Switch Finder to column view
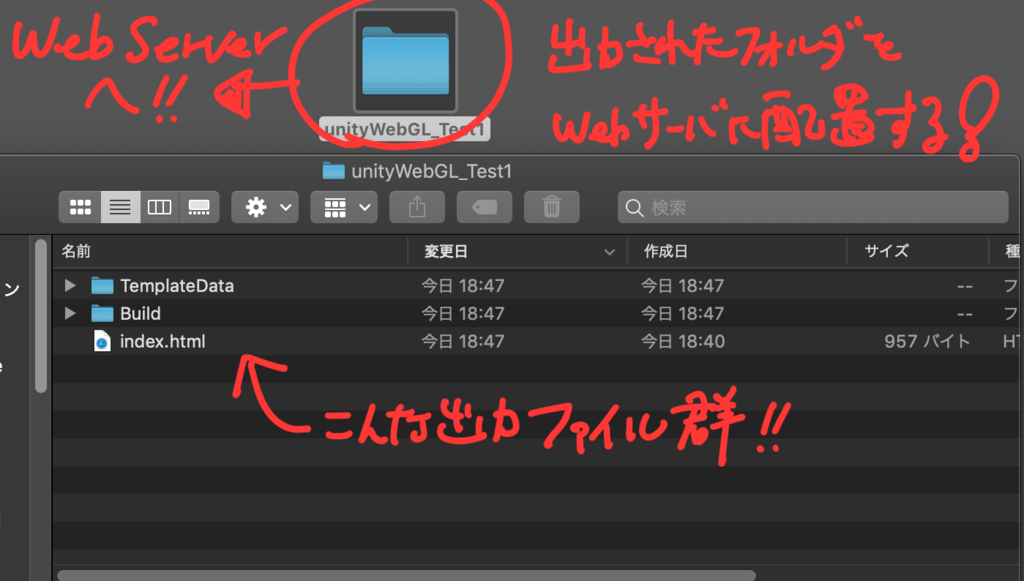The width and height of the screenshot is (1024, 581). 159,208
